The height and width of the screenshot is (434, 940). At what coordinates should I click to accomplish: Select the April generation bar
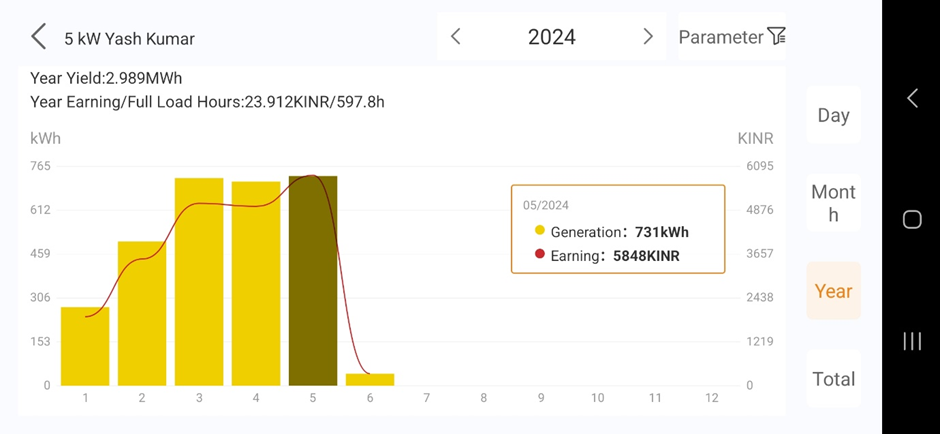point(256,284)
